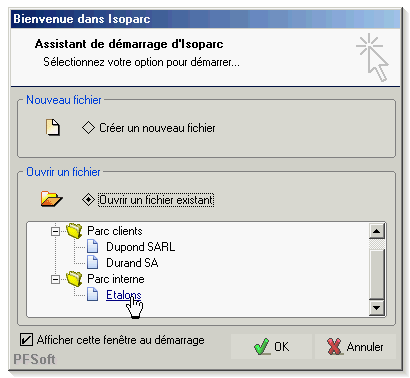This screenshot has width=410, height=378.
Task: Click the scroll up arrow in file list
Action: click(377, 231)
